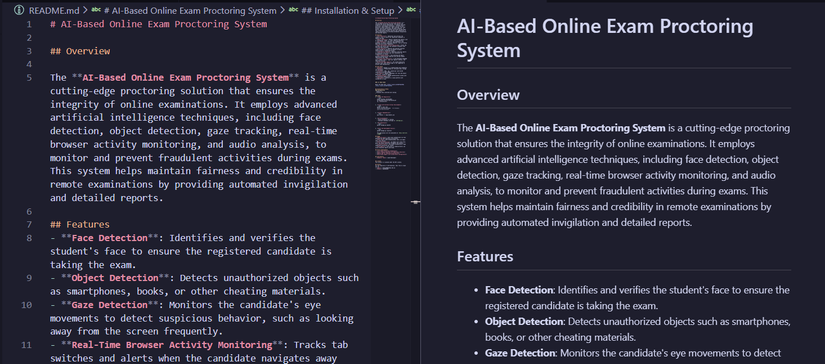Click the bold 'Gaze Detection' bullet in the preview
The height and width of the screenshot is (364, 825).
(x=519, y=353)
